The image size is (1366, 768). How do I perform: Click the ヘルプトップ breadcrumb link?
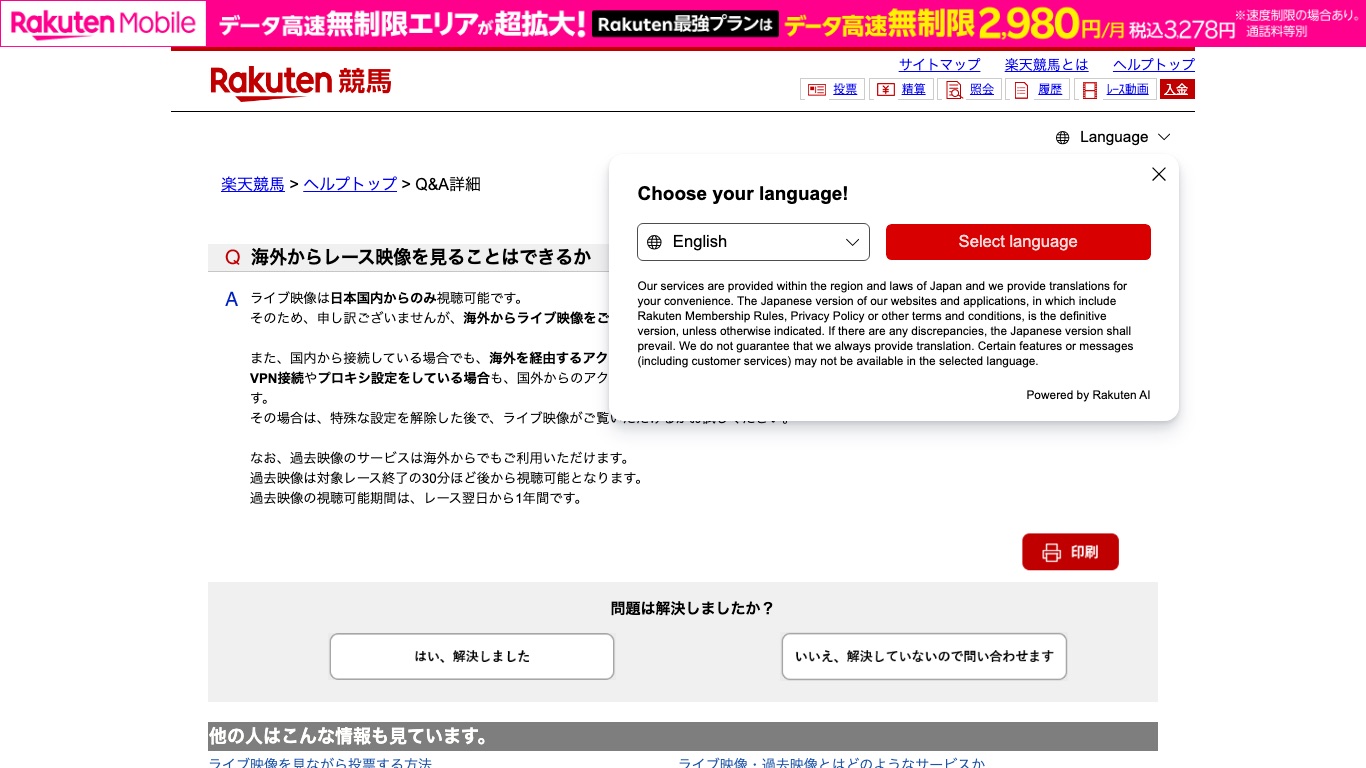tap(350, 184)
